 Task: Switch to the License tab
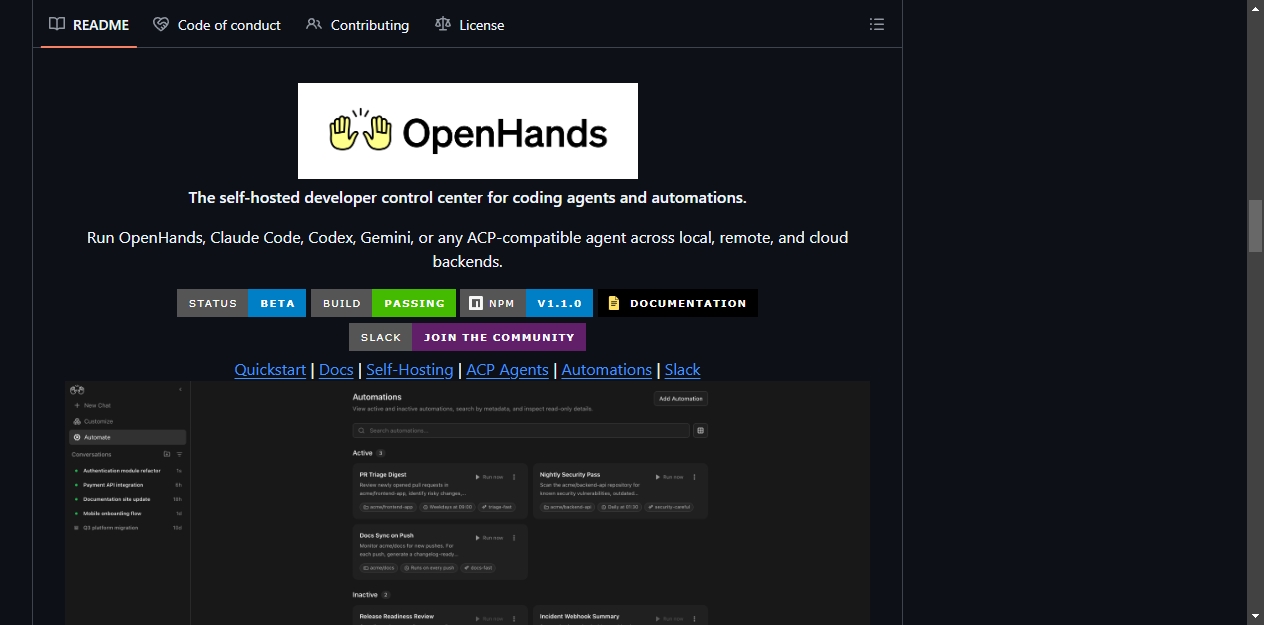pyautogui.click(x=470, y=25)
